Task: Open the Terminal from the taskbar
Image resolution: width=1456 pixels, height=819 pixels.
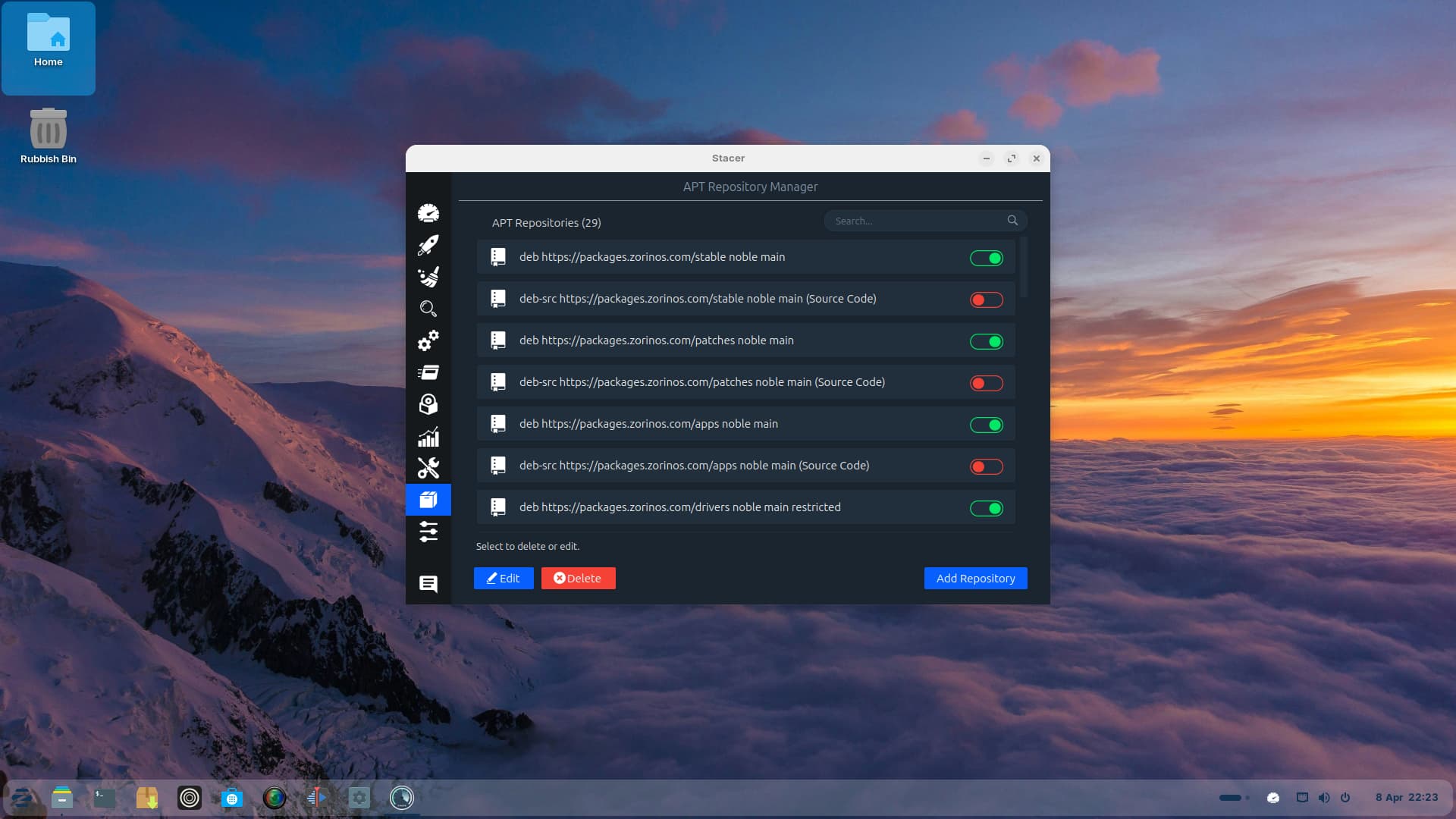Action: (105, 798)
